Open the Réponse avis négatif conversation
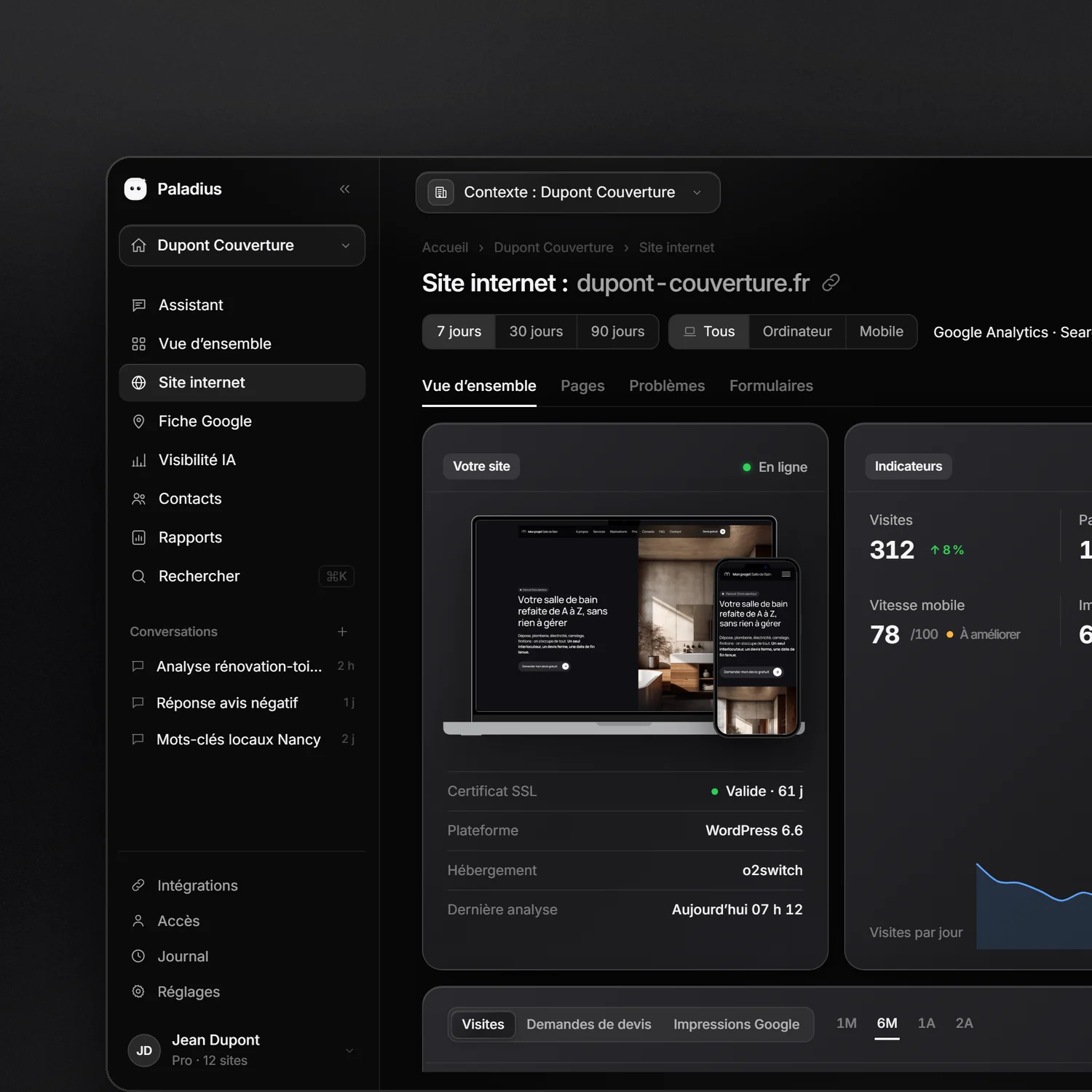Viewport: 1092px width, 1092px height. point(242,703)
